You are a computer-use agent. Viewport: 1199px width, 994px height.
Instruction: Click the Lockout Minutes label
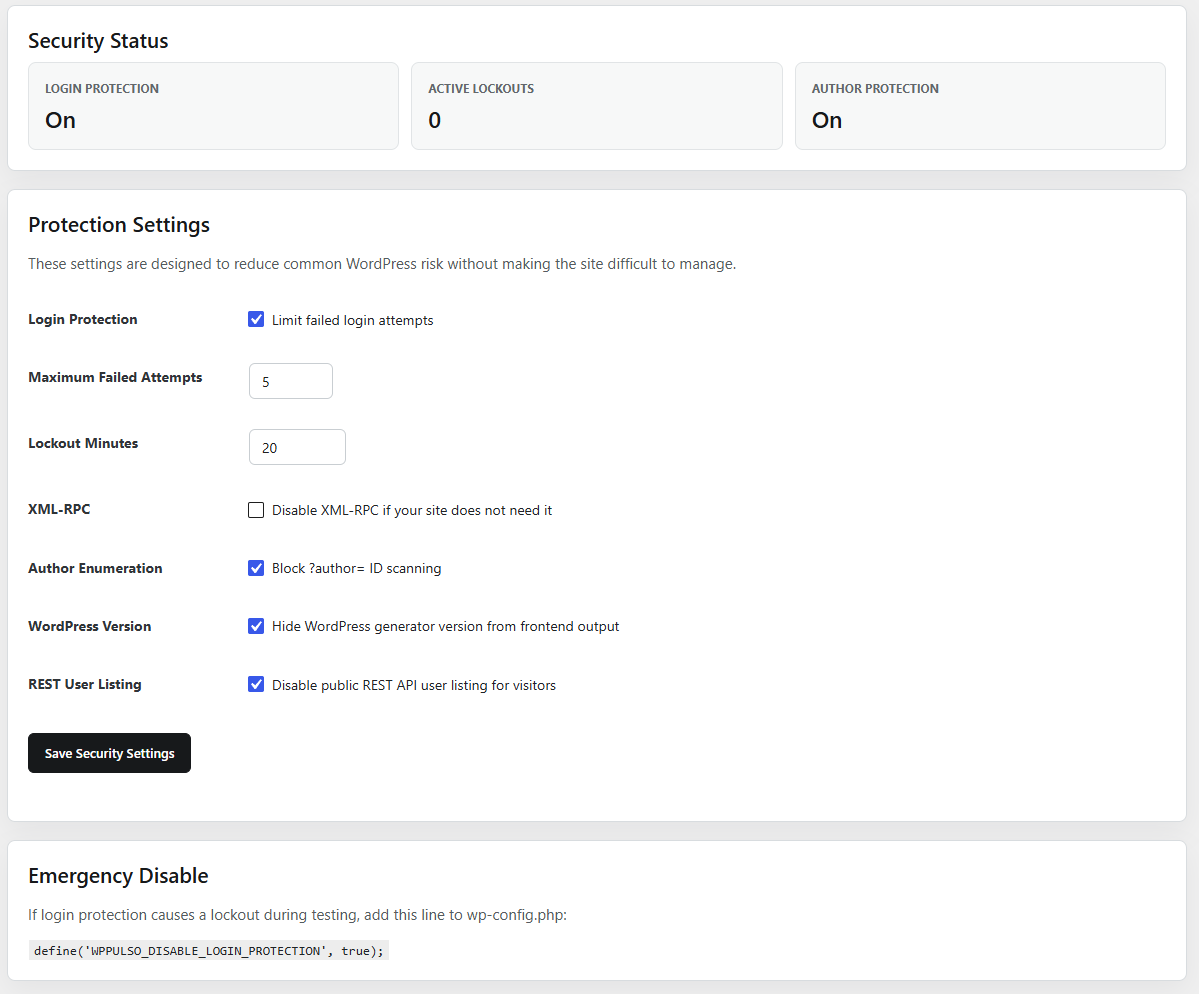click(83, 443)
